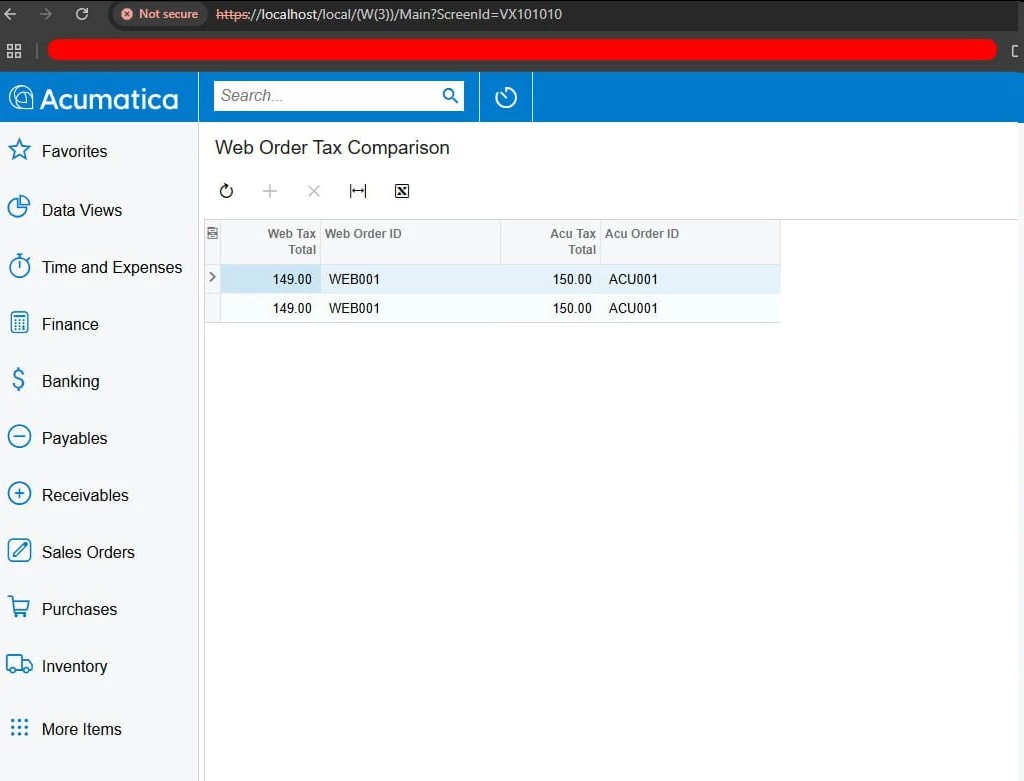Click the browser reload button

click(x=82, y=14)
